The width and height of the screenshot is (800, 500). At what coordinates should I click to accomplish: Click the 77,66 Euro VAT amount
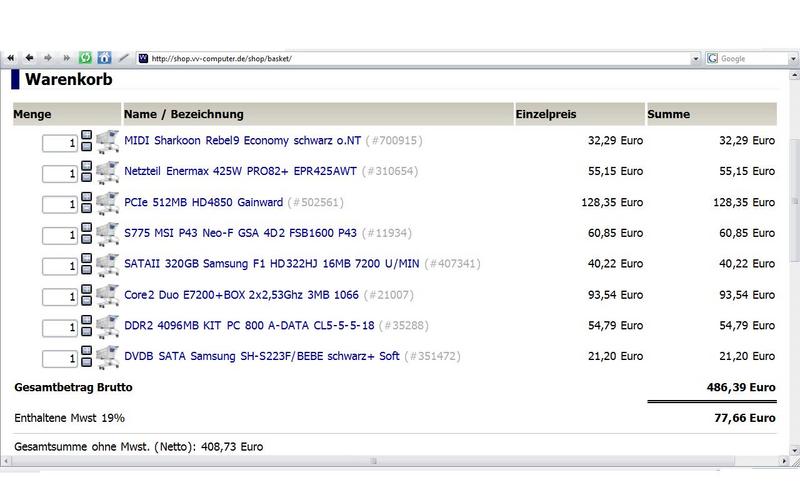(745, 418)
